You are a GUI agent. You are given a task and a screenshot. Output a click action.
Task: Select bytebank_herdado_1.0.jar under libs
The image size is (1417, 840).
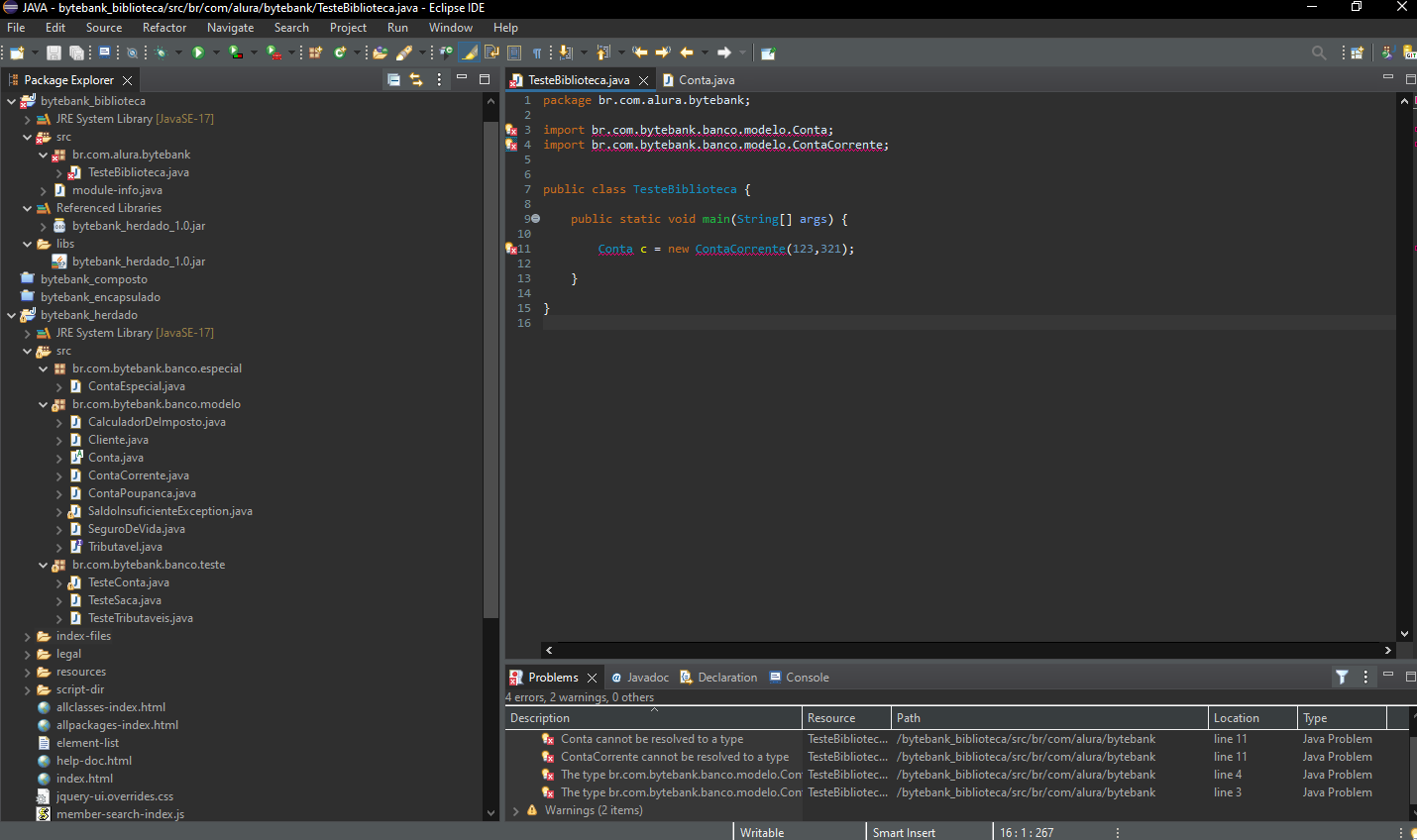coord(138,262)
